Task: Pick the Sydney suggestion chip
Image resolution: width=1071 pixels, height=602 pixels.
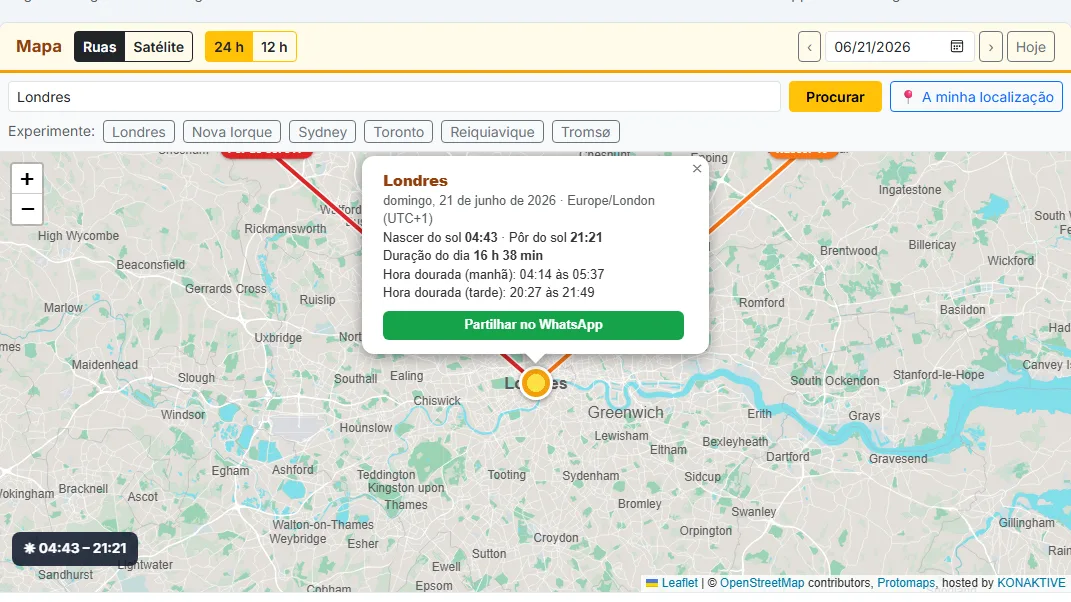Action: point(322,132)
